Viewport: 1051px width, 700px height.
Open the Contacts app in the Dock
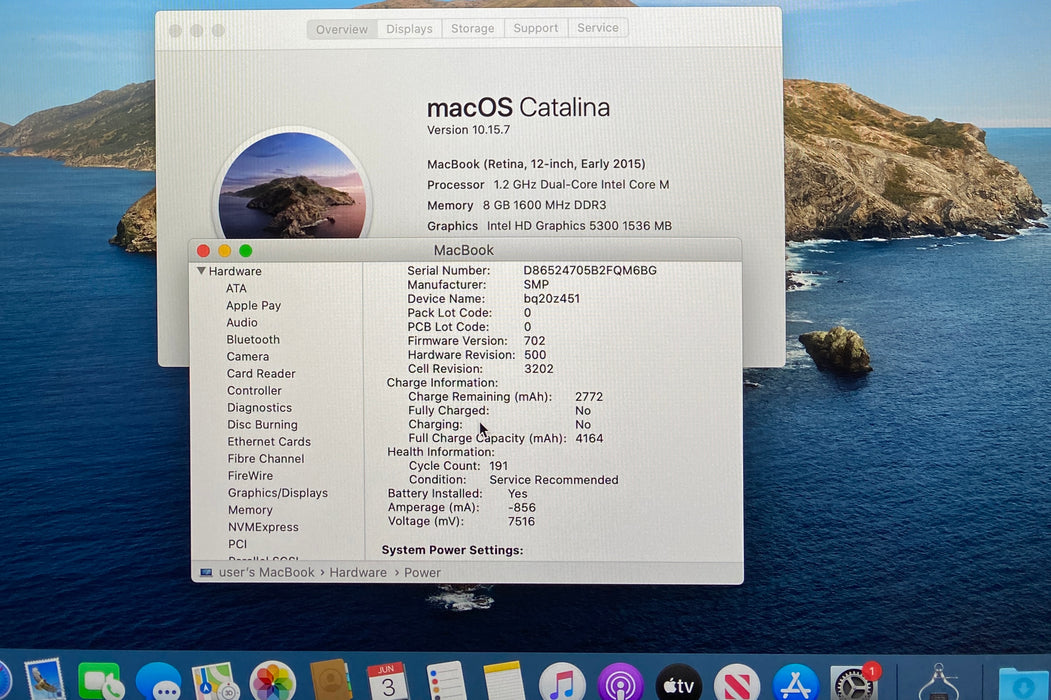330,681
